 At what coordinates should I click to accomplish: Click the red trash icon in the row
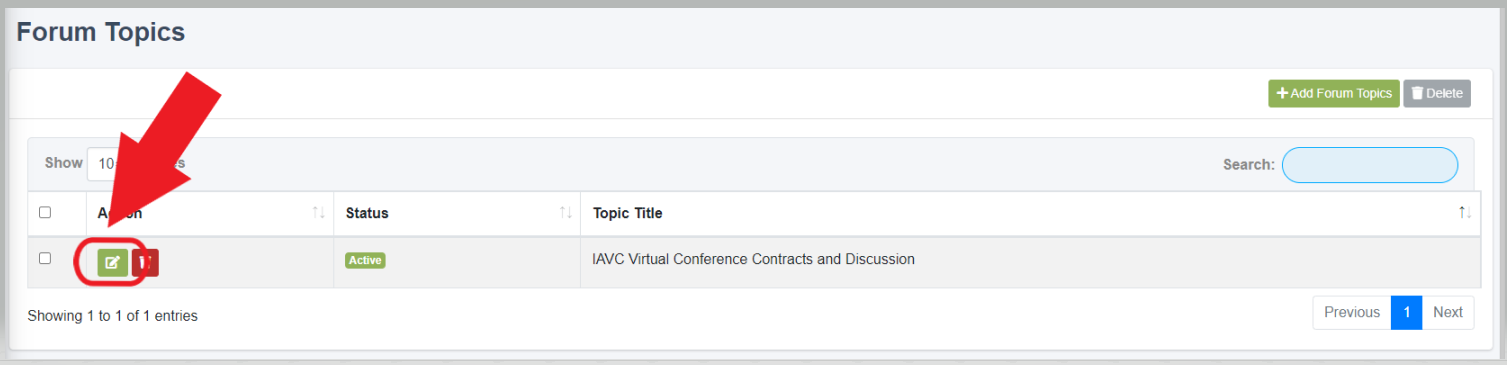point(146,262)
